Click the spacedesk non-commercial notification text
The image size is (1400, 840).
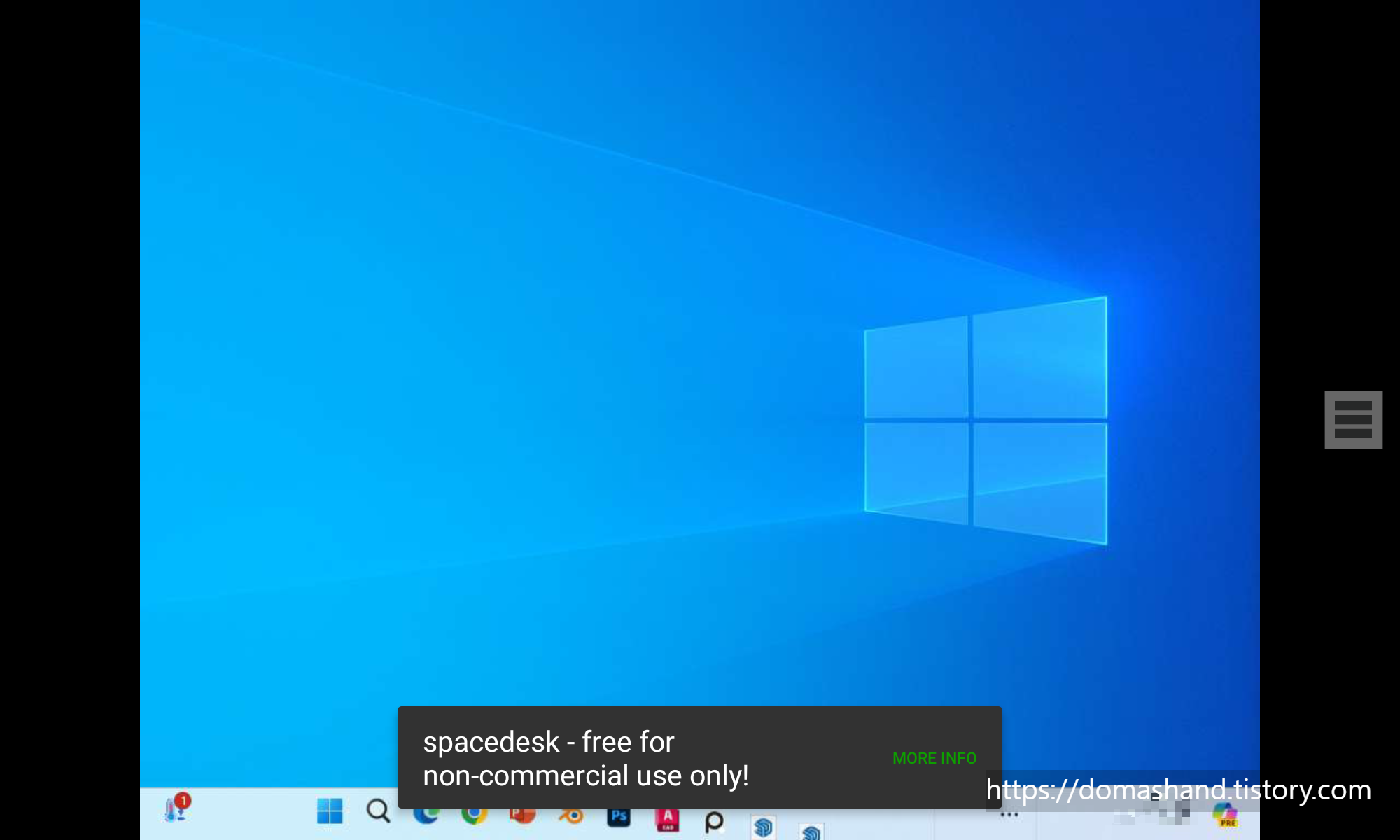point(585,759)
